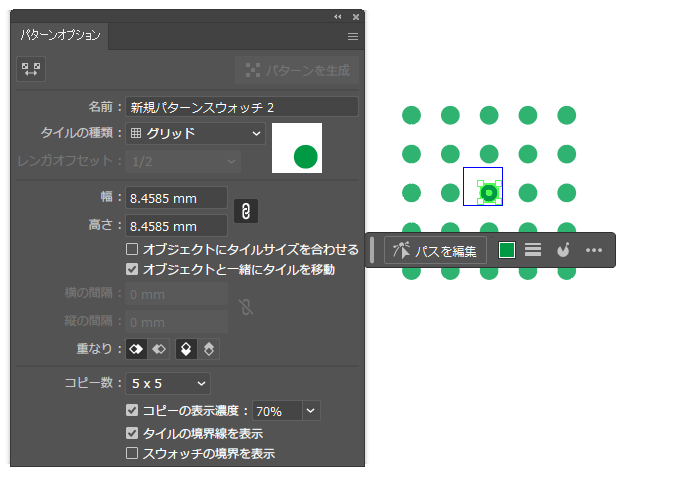Uncheck タイルの境界線を表示 checkbox
Image resolution: width=674 pixels, height=481 pixels.
[x=132, y=433]
